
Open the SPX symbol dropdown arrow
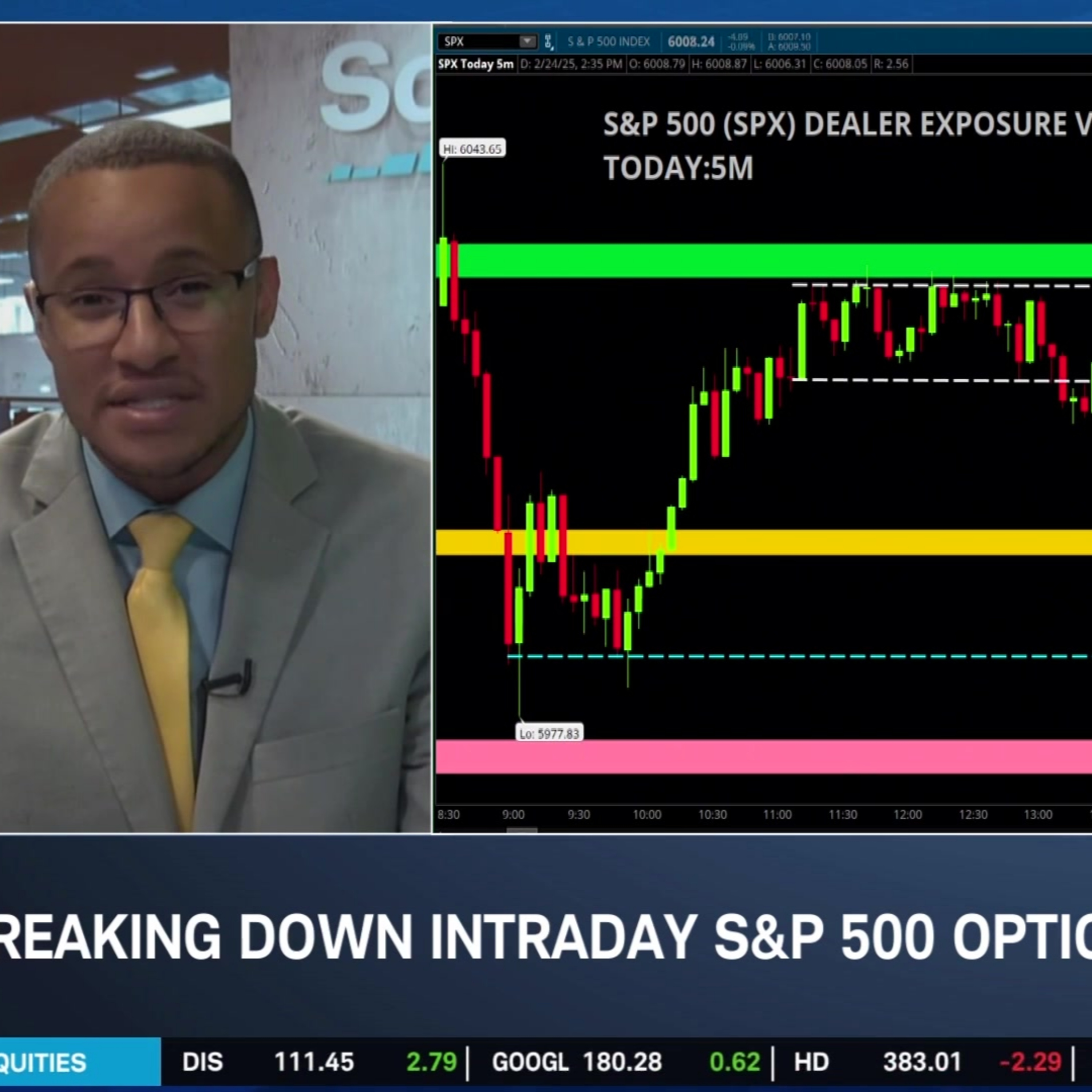pyautogui.click(x=527, y=41)
